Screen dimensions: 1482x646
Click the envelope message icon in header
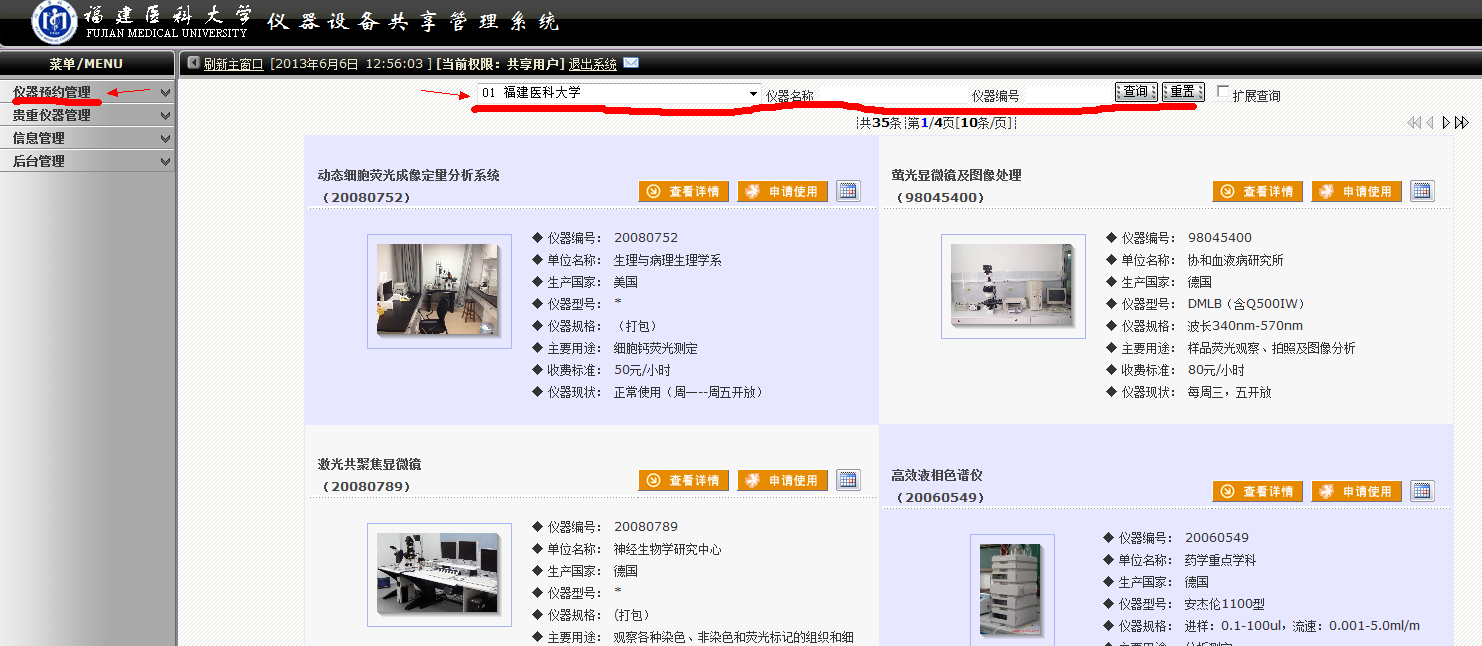click(631, 63)
